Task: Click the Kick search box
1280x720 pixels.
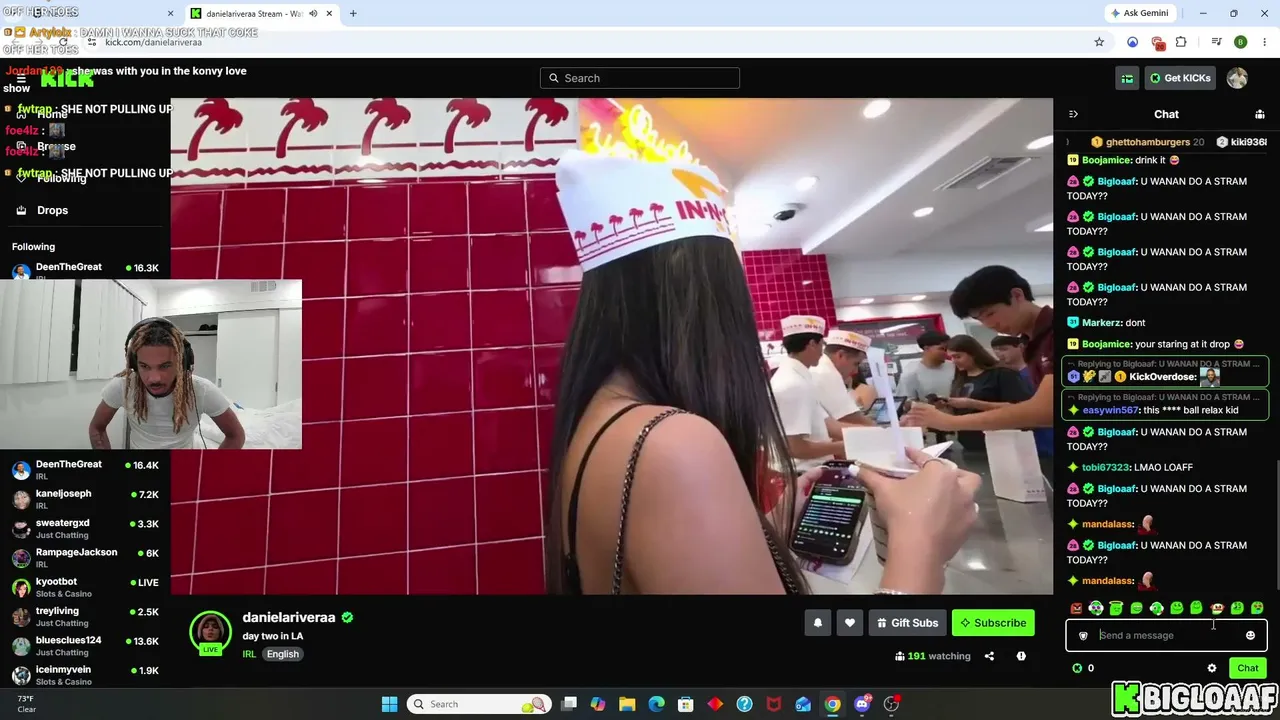Action: 640,78
